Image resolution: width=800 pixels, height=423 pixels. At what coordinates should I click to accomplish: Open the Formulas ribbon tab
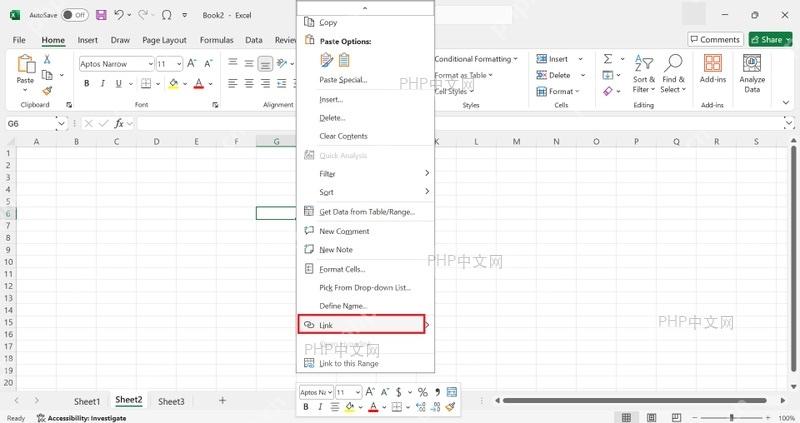(216, 40)
